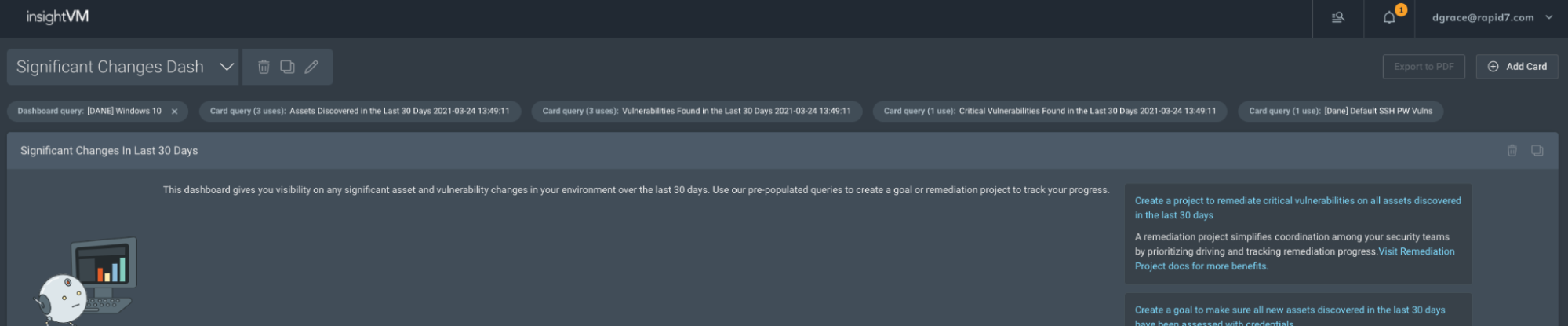Select the [Dane] Default SSH PW Vulns query chip
The image size is (1568, 326).
[1341, 112]
